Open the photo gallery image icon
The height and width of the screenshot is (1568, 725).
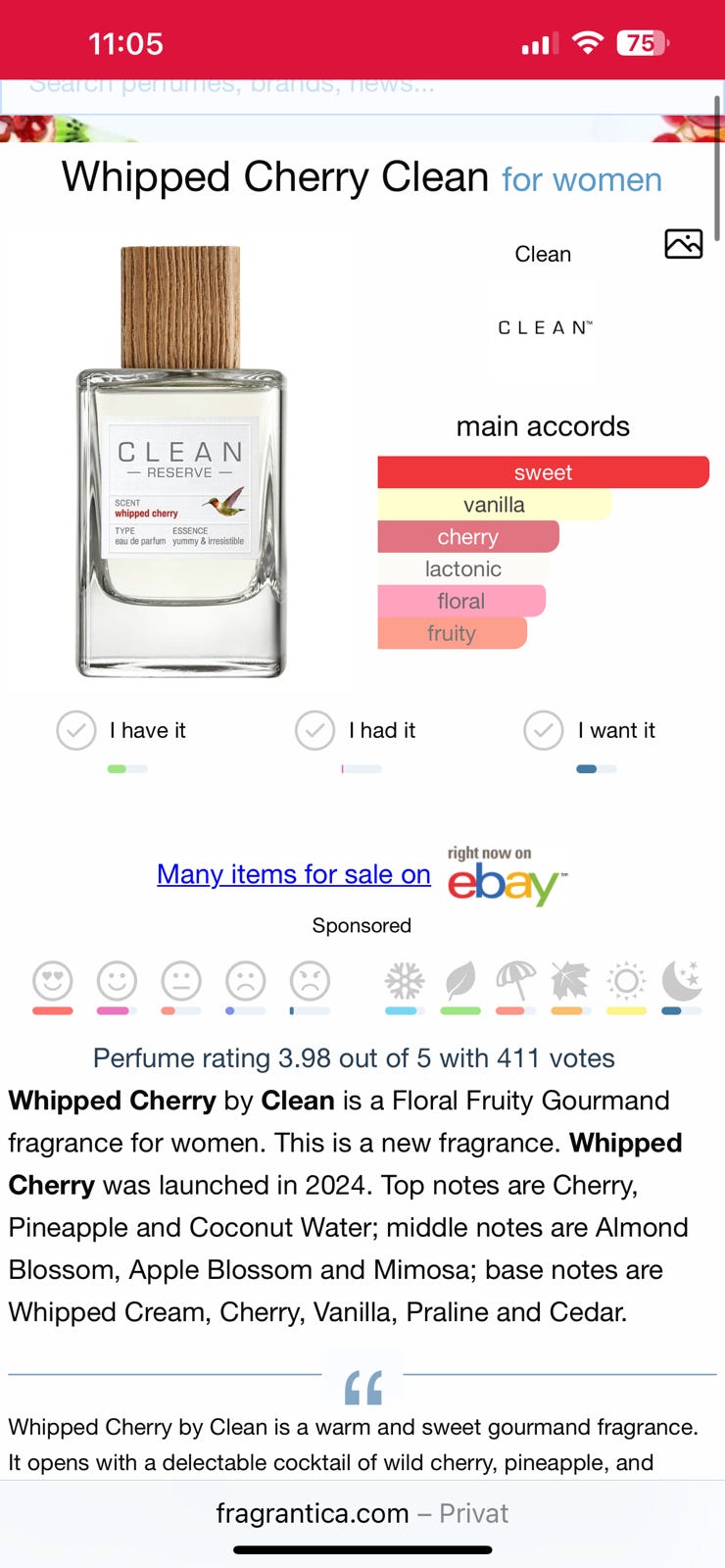(684, 243)
